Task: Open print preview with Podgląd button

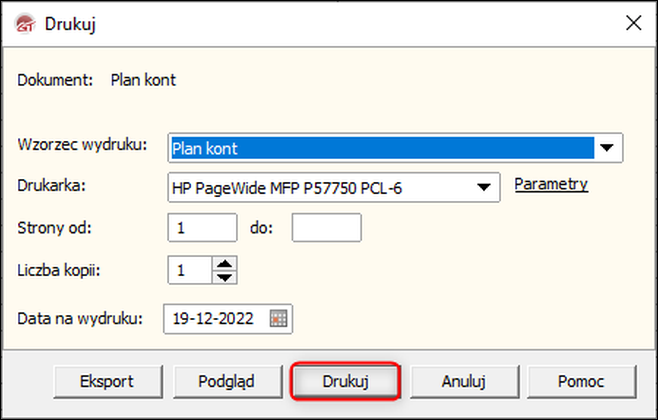Action: click(x=227, y=381)
